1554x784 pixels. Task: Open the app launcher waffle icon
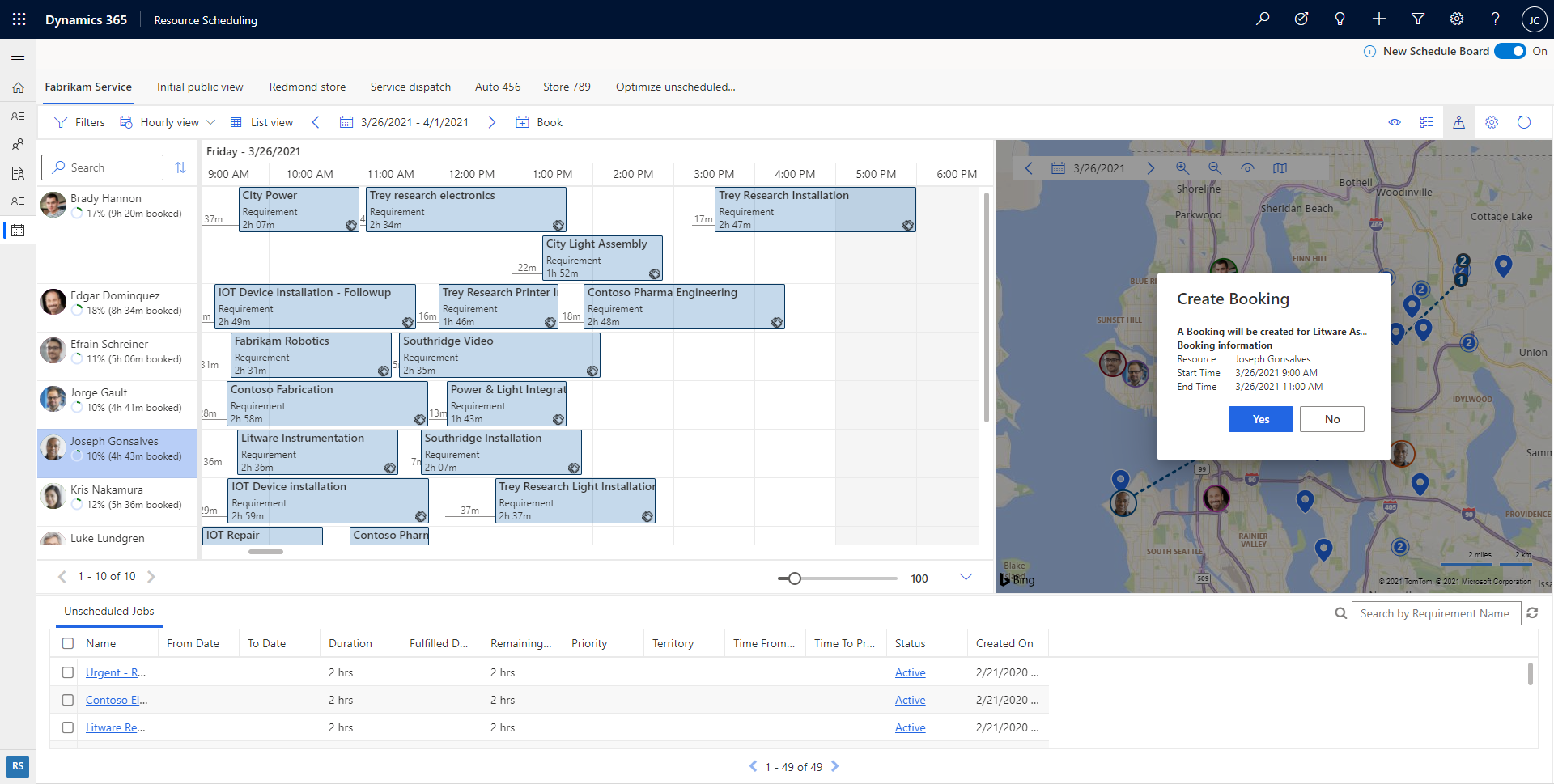coord(19,19)
